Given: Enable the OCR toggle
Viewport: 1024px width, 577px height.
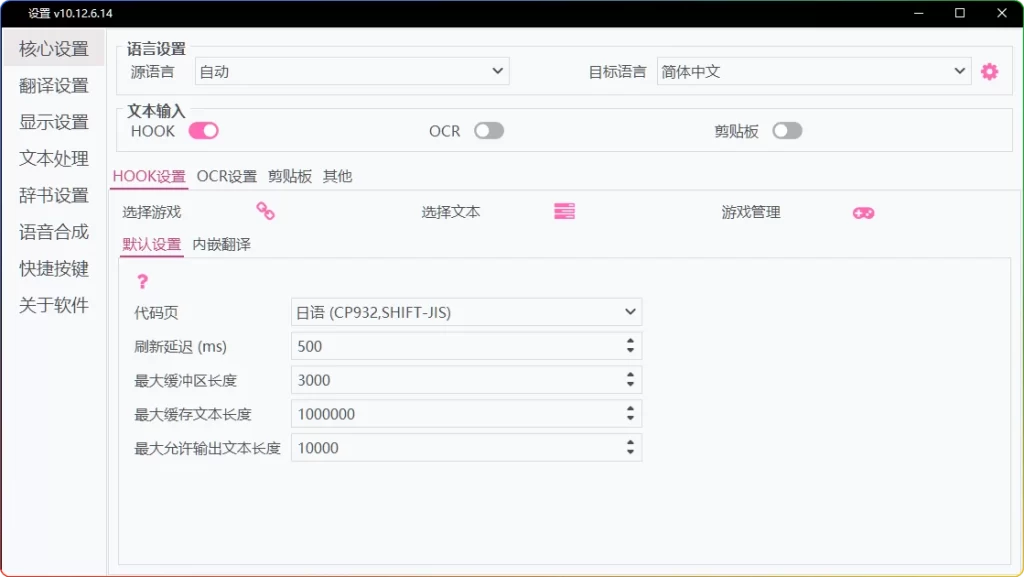Looking at the screenshot, I should (489, 131).
